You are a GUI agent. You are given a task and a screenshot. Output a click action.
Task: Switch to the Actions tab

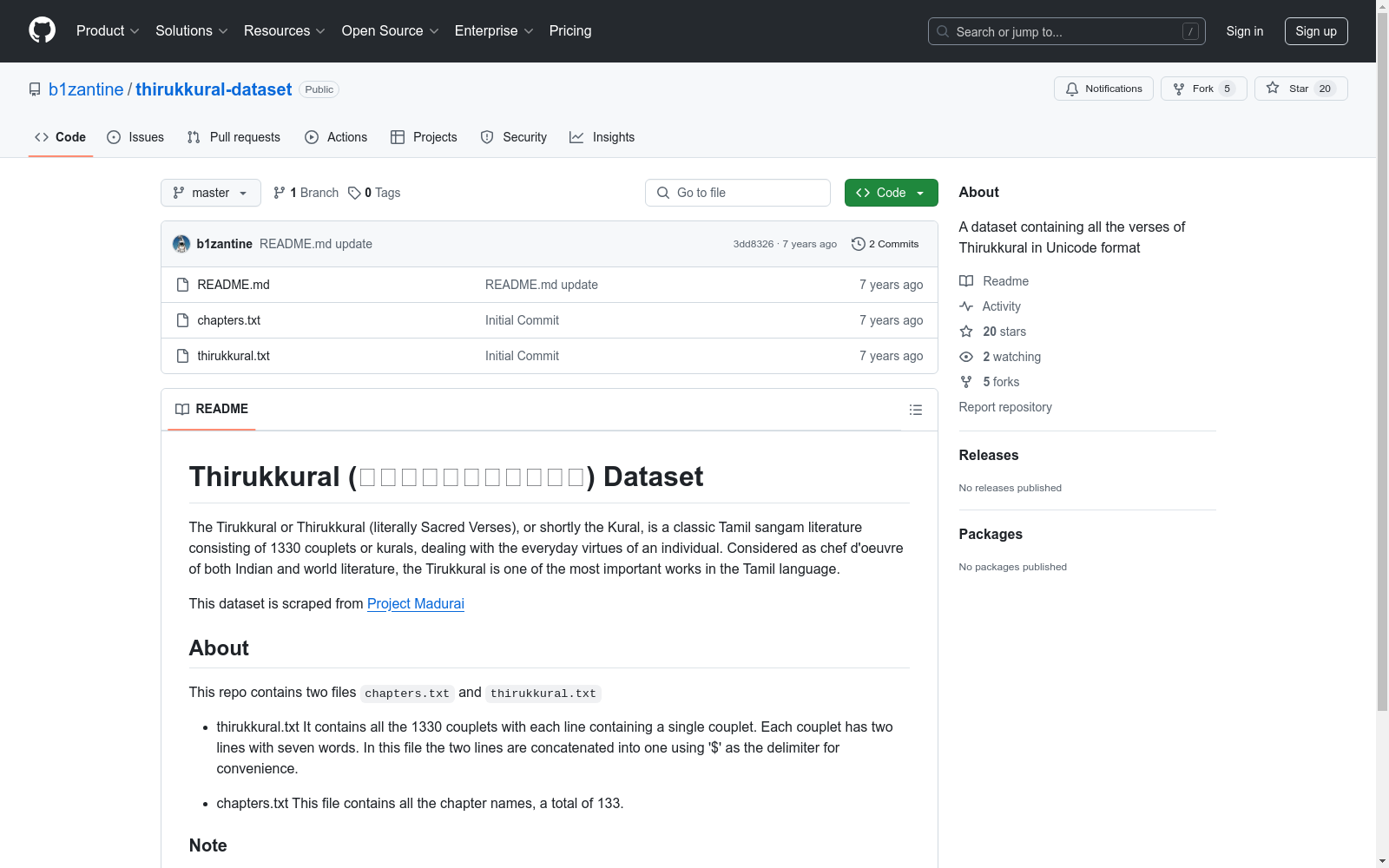coord(336,137)
